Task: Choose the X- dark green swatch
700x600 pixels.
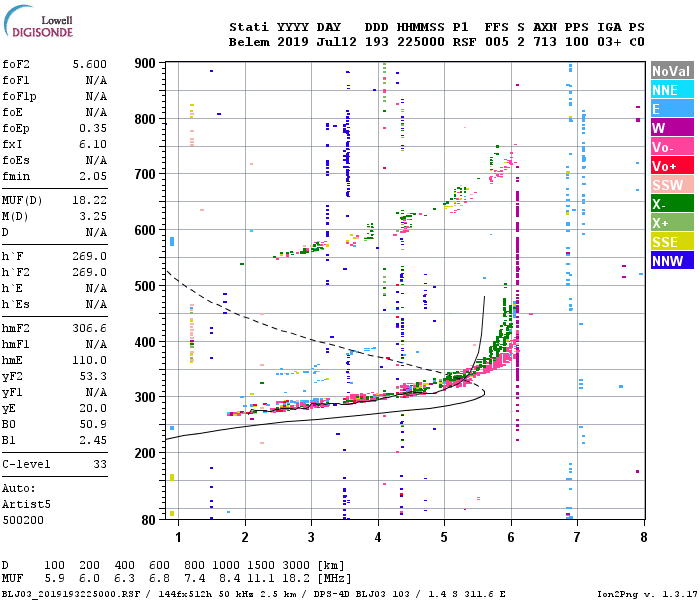Action: (672, 204)
